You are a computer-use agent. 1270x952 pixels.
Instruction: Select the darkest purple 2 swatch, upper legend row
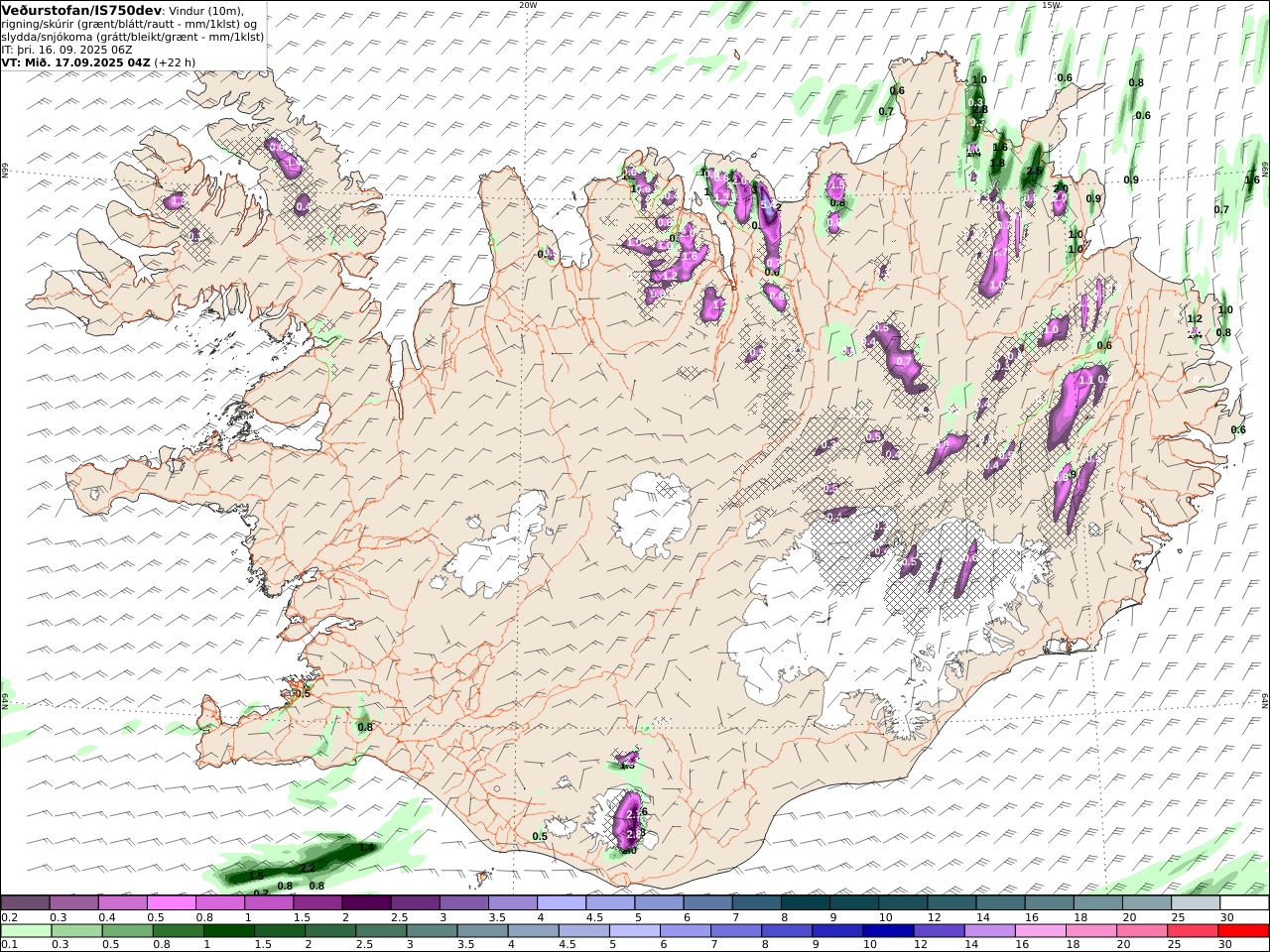click(x=365, y=902)
